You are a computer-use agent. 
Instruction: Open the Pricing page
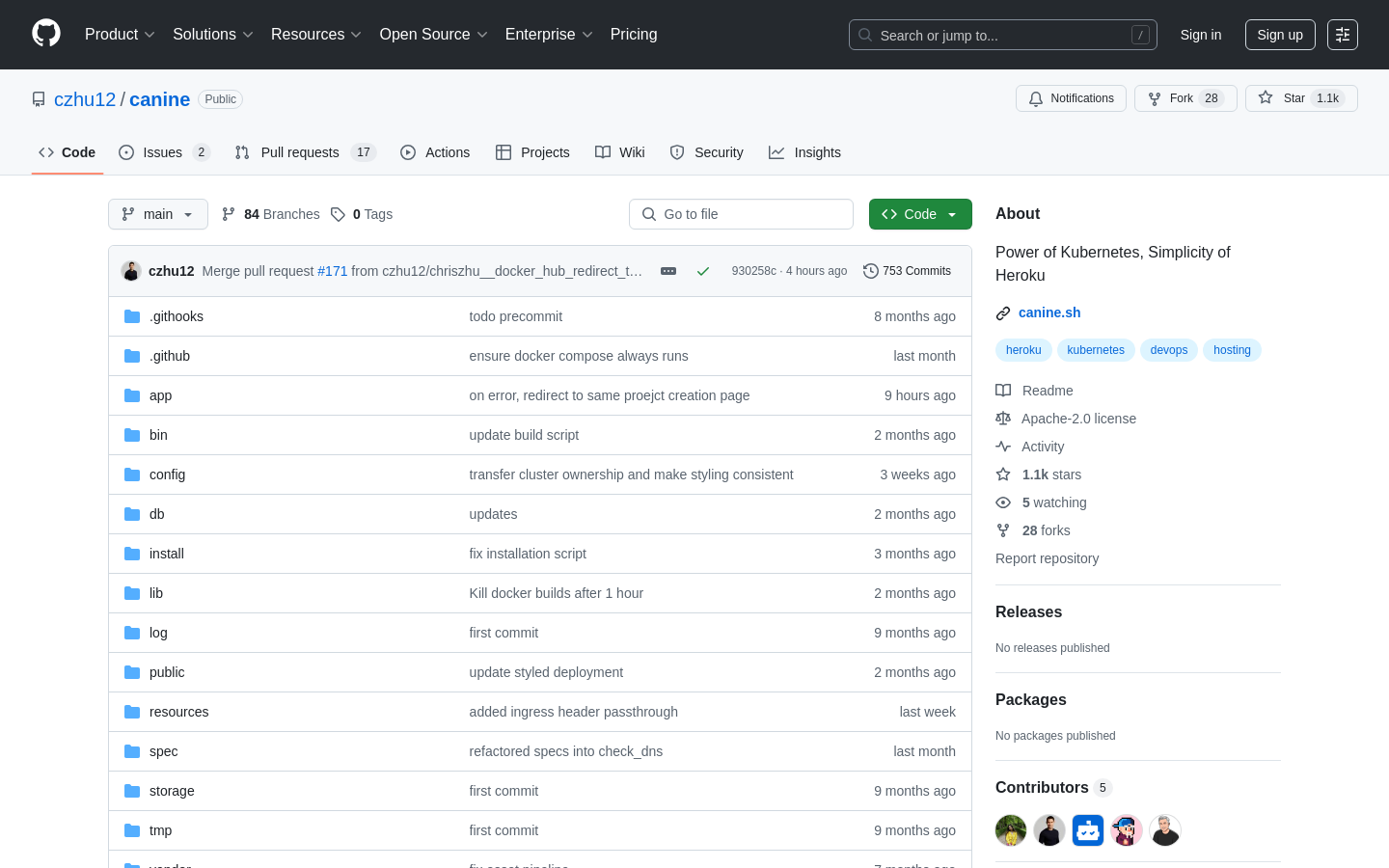[x=634, y=34]
